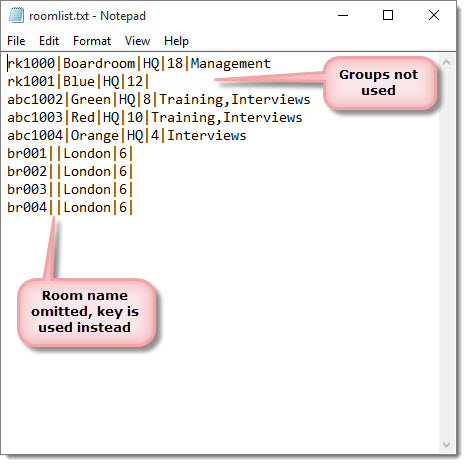Open the Format menu

tap(92, 41)
